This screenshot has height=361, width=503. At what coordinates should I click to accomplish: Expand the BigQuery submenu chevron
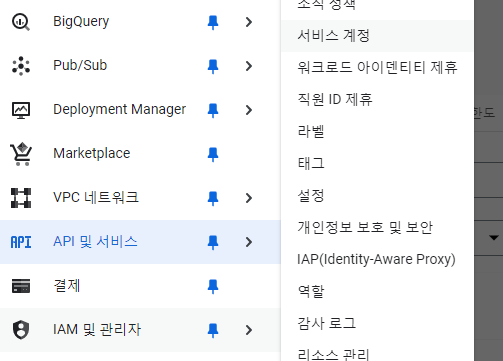tap(249, 22)
